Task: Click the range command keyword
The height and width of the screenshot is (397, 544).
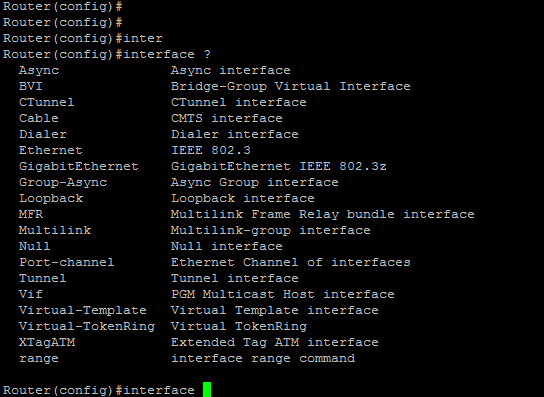Action: [x=39, y=359]
